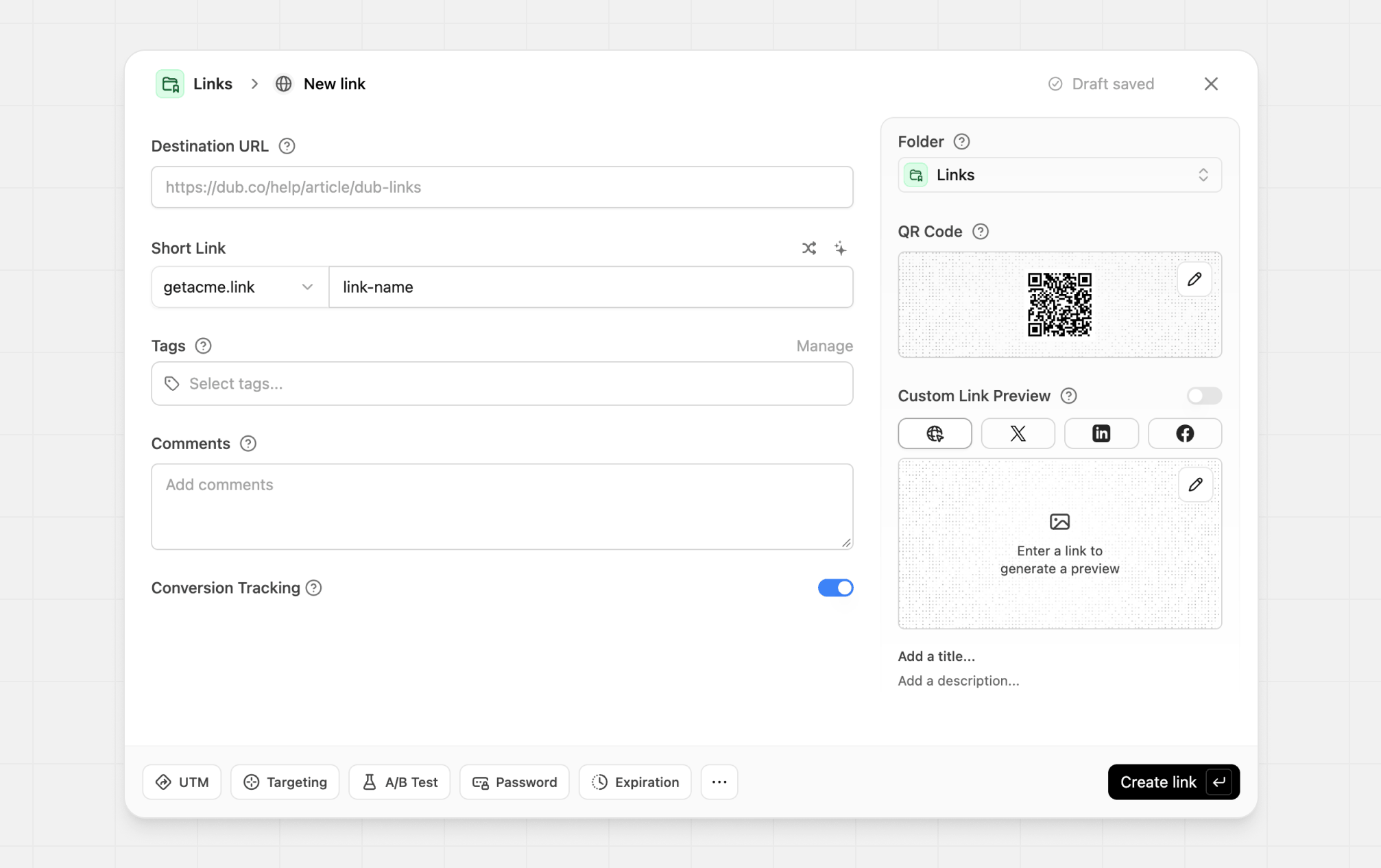
Task: Open the more options ellipsis menu
Action: click(719, 782)
